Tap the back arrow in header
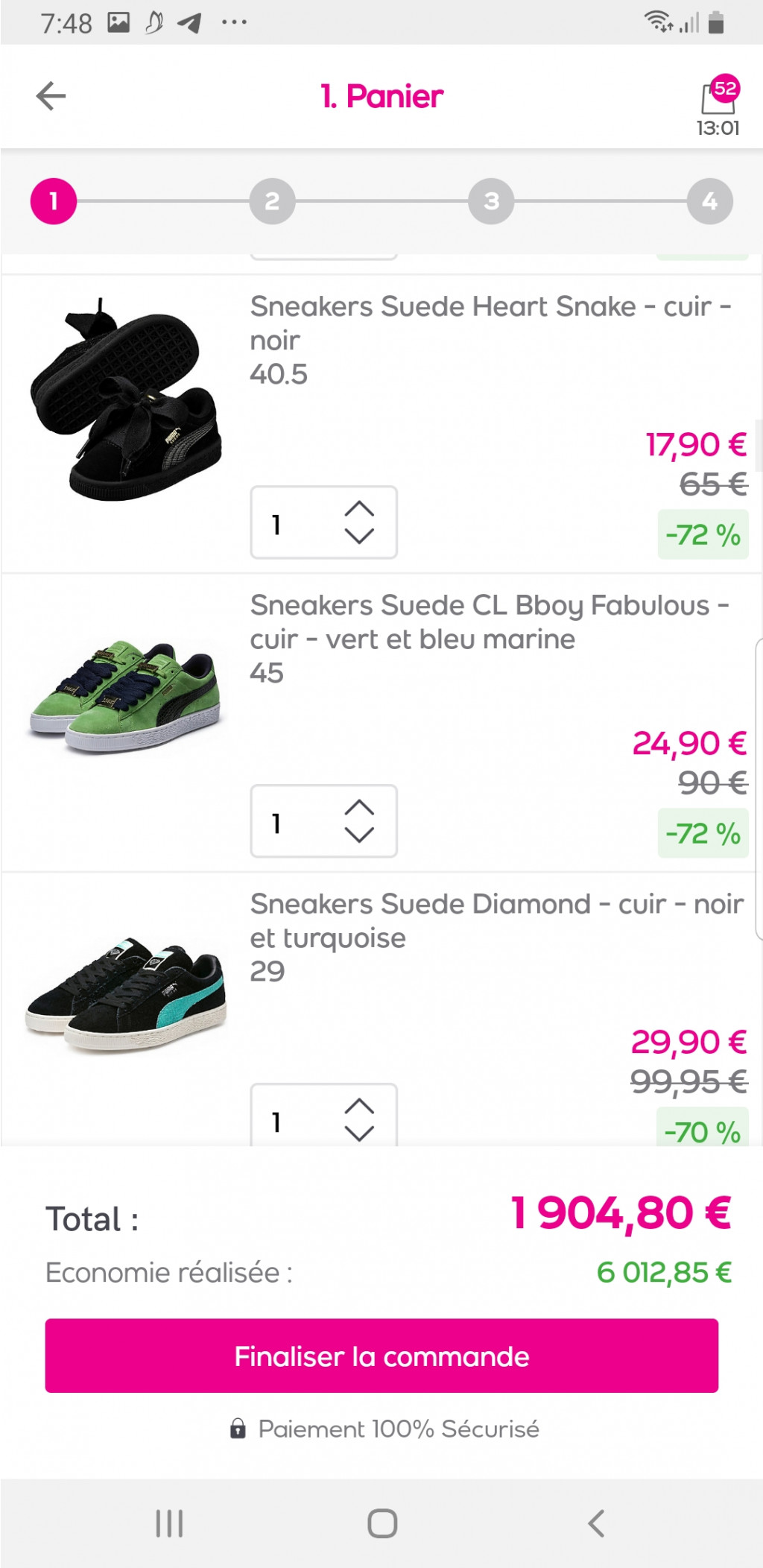Viewport: 763px width, 1568px height. [51, 96]
